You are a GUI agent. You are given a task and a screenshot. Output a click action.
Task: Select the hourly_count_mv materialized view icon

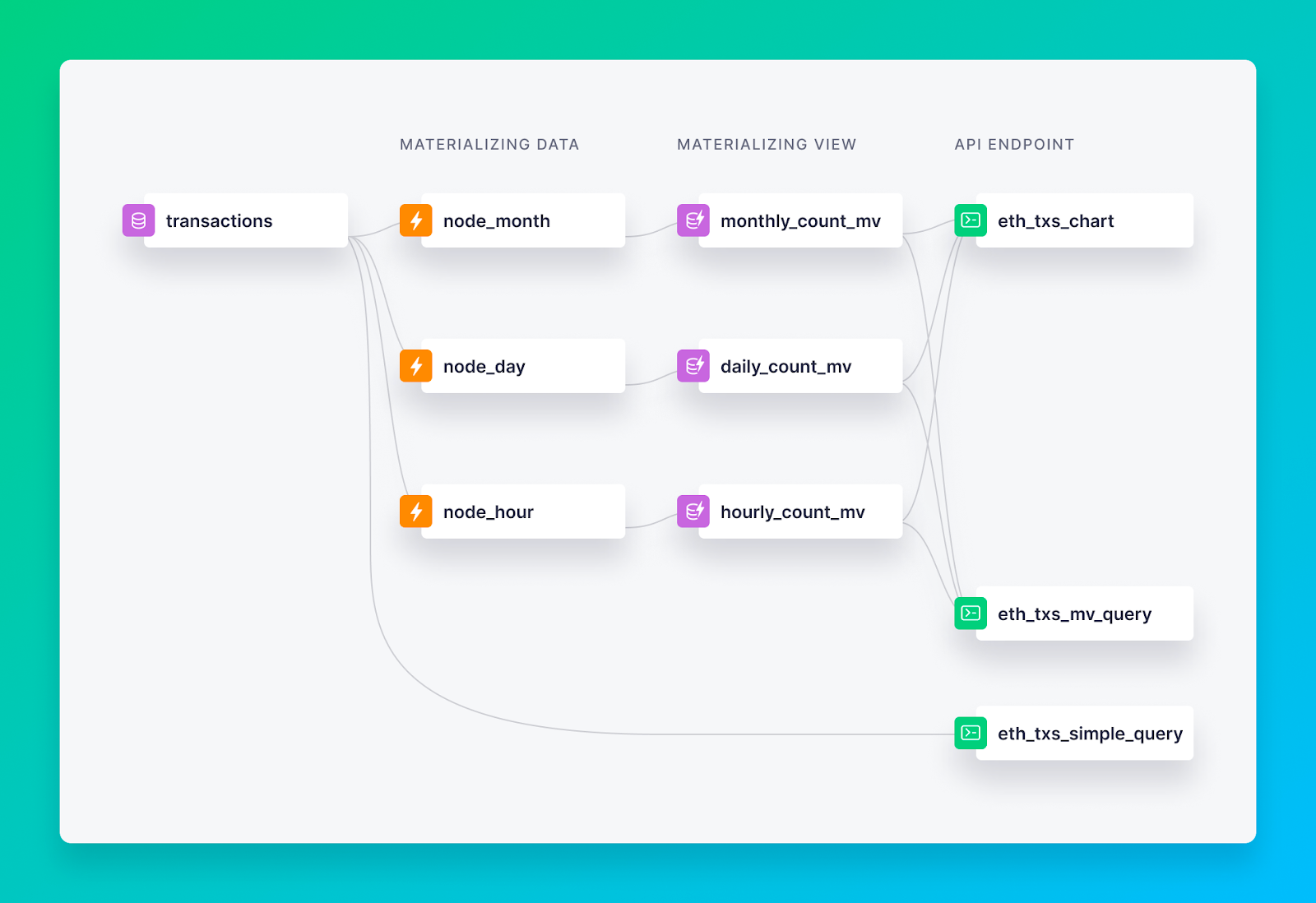[x=693, y=512]
